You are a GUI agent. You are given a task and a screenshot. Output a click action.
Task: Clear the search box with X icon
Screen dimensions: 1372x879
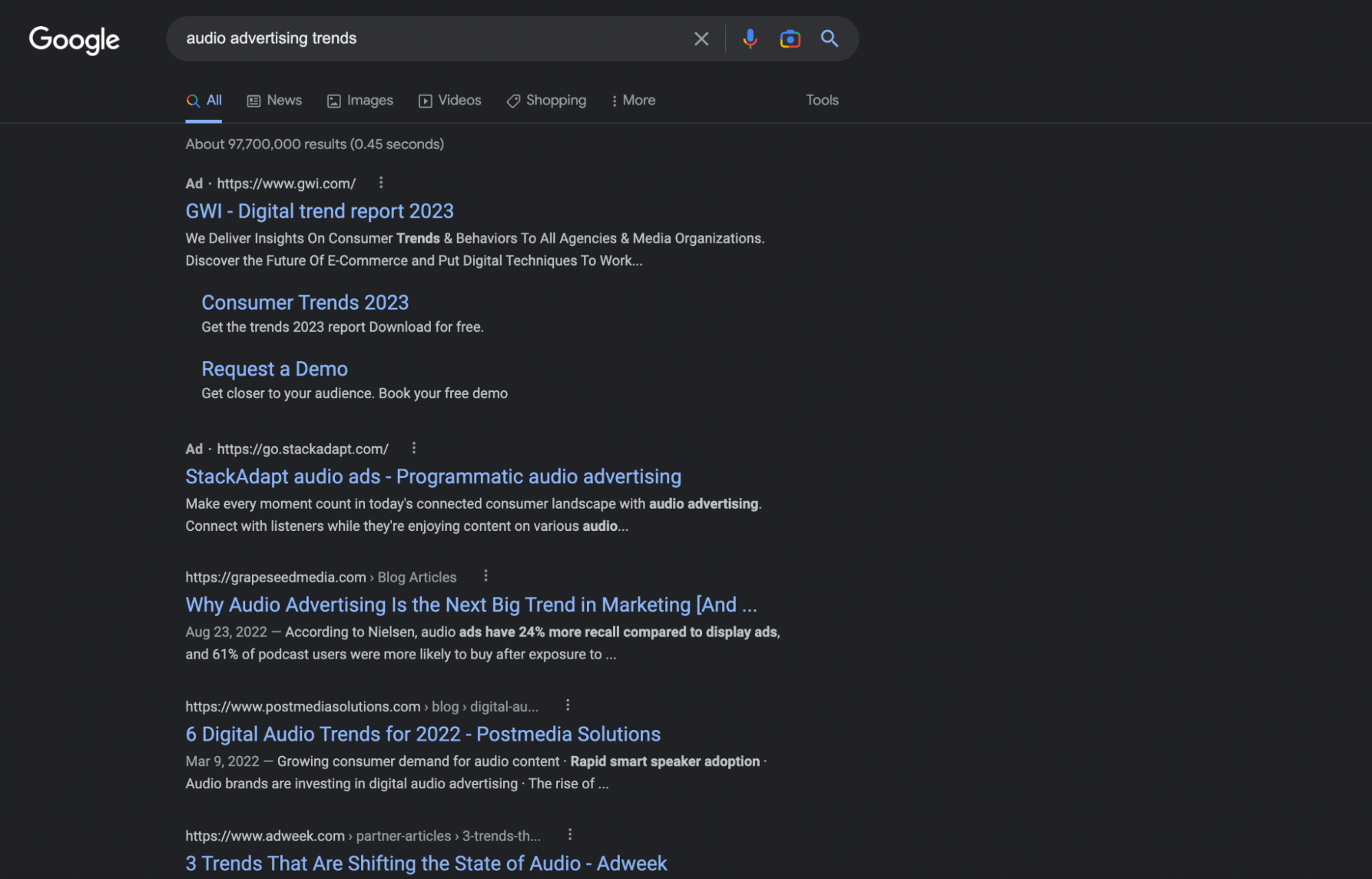click(x=701, y=39)
